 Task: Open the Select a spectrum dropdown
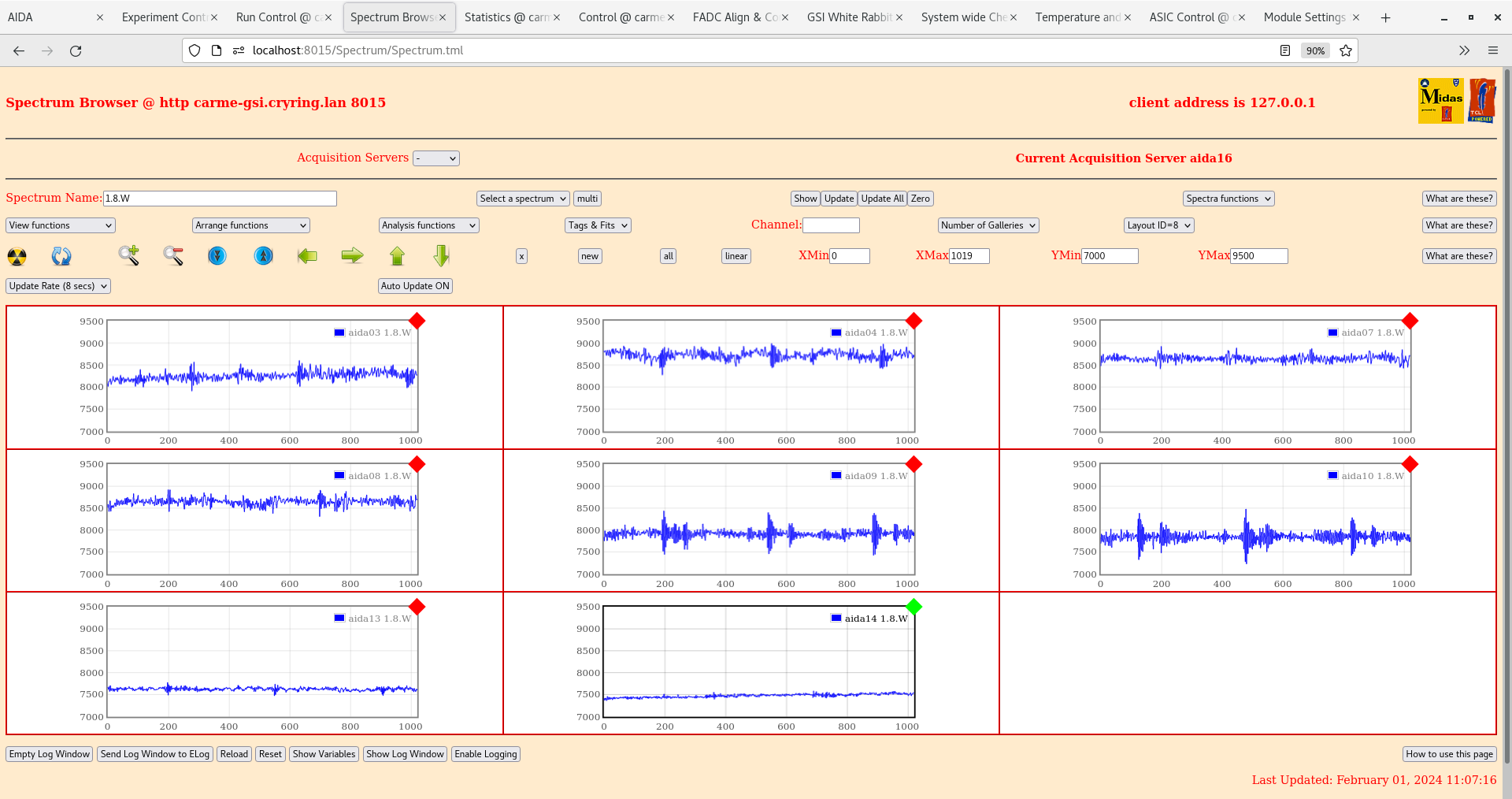coord(522,199)
